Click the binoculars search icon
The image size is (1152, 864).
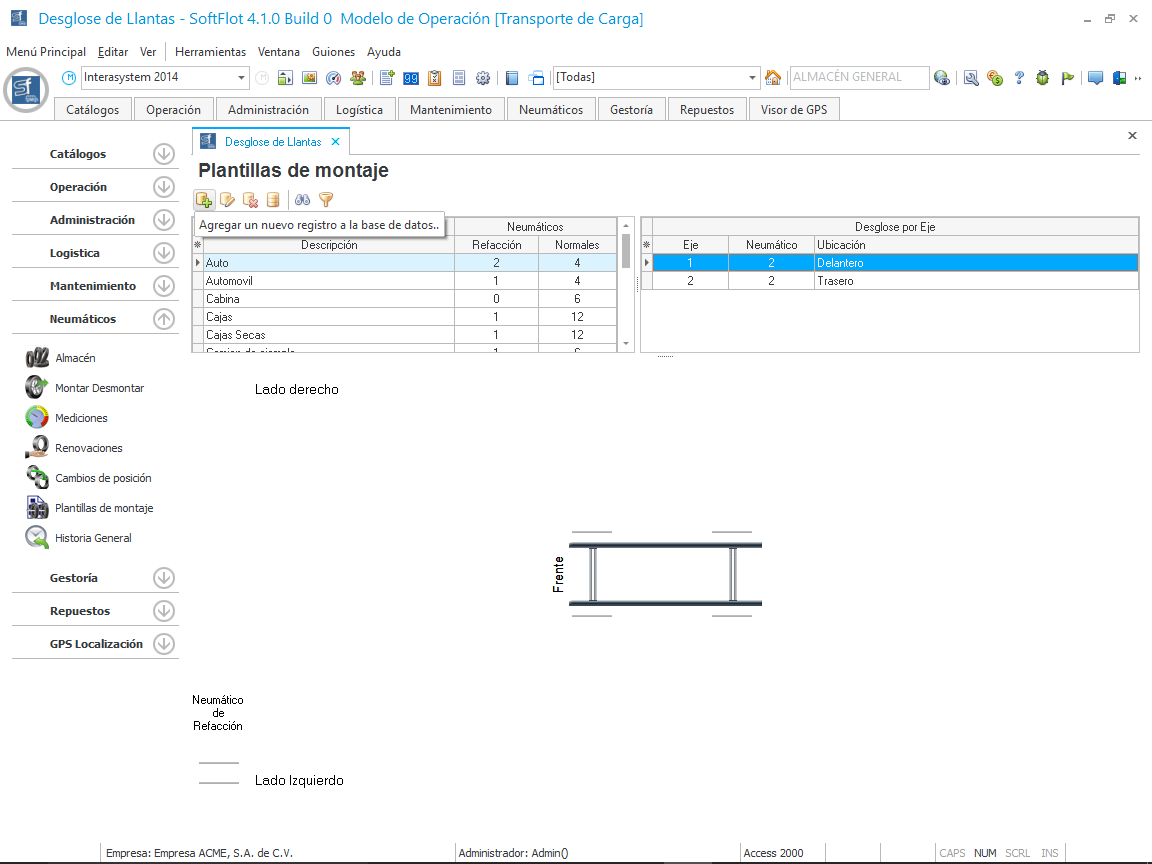[302, 200]
